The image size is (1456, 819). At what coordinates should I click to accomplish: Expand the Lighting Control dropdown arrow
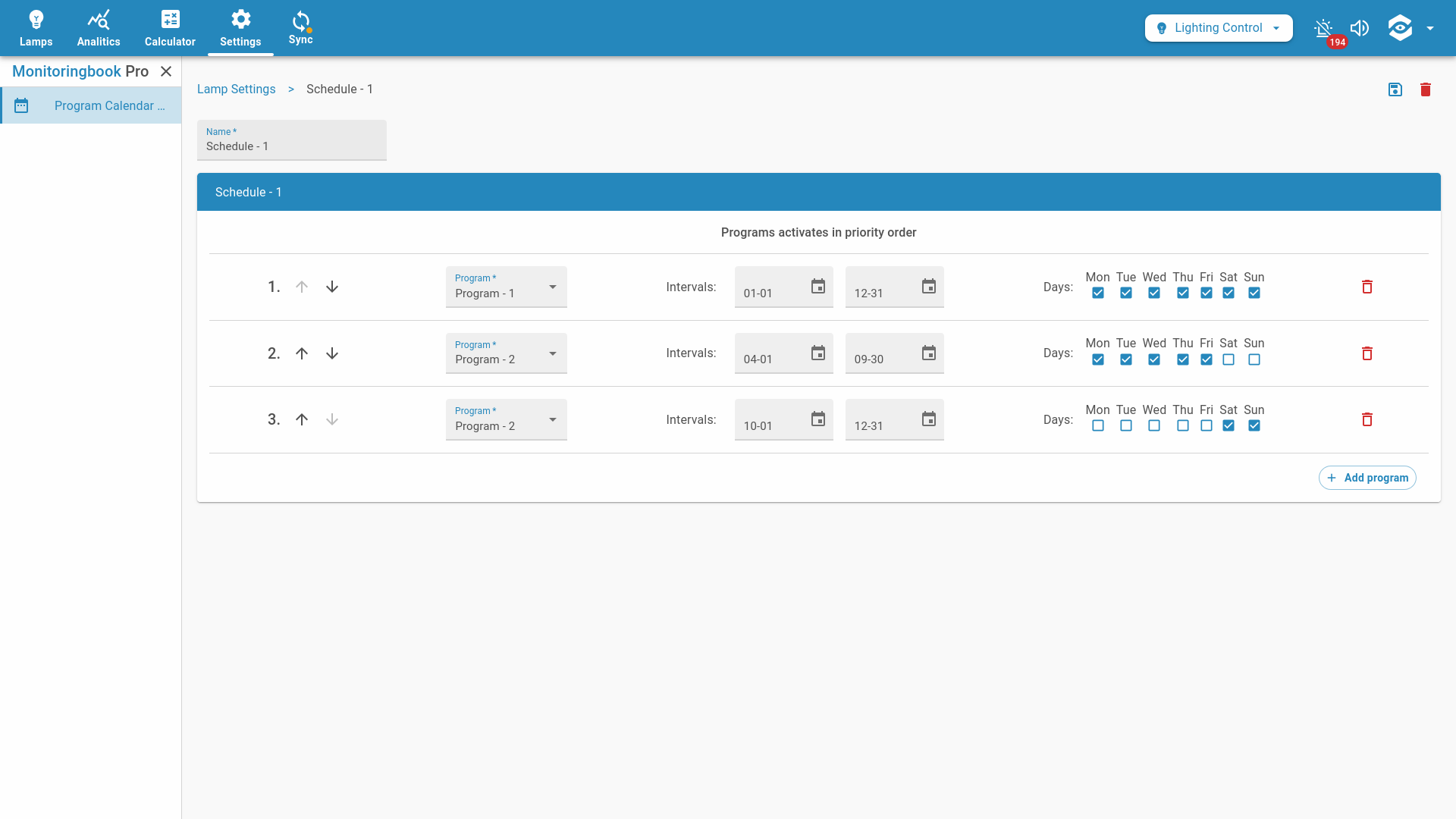(x=1278, y=27)
